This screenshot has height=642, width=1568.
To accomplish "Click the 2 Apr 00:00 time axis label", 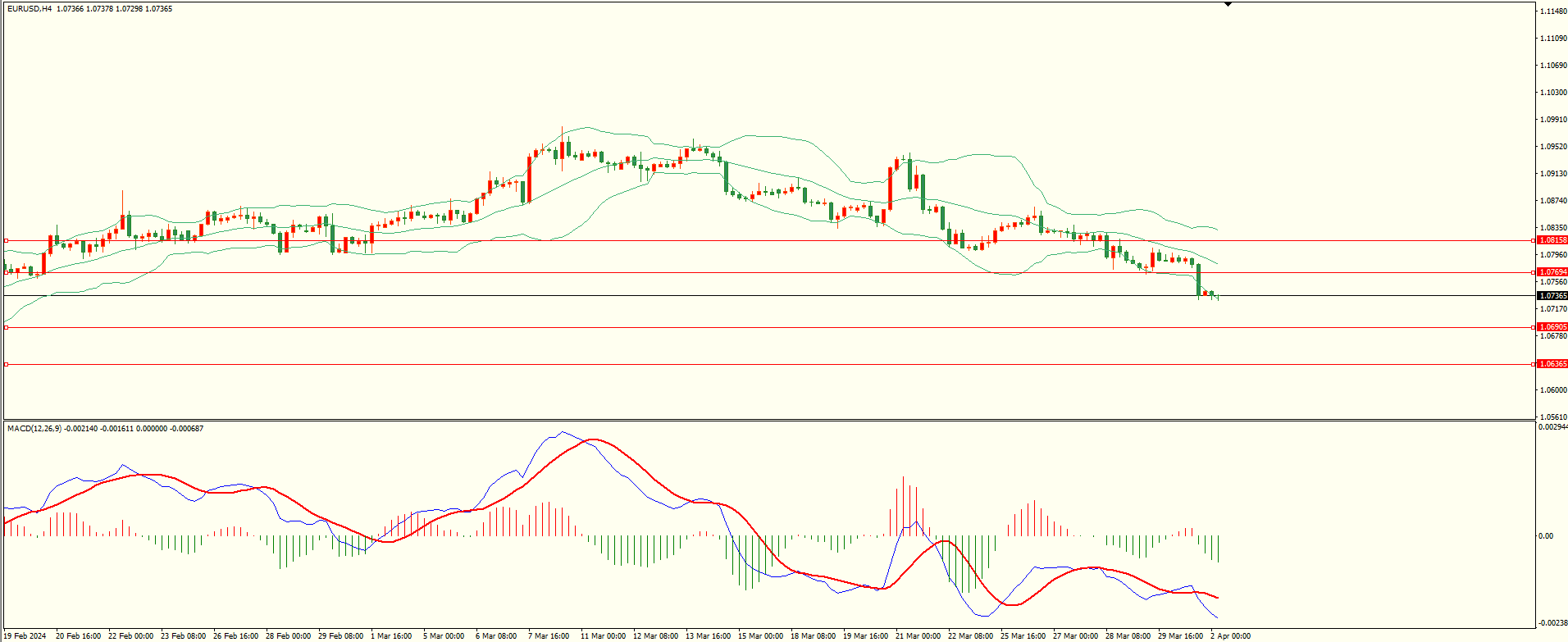I will [x=1230, y=636].
